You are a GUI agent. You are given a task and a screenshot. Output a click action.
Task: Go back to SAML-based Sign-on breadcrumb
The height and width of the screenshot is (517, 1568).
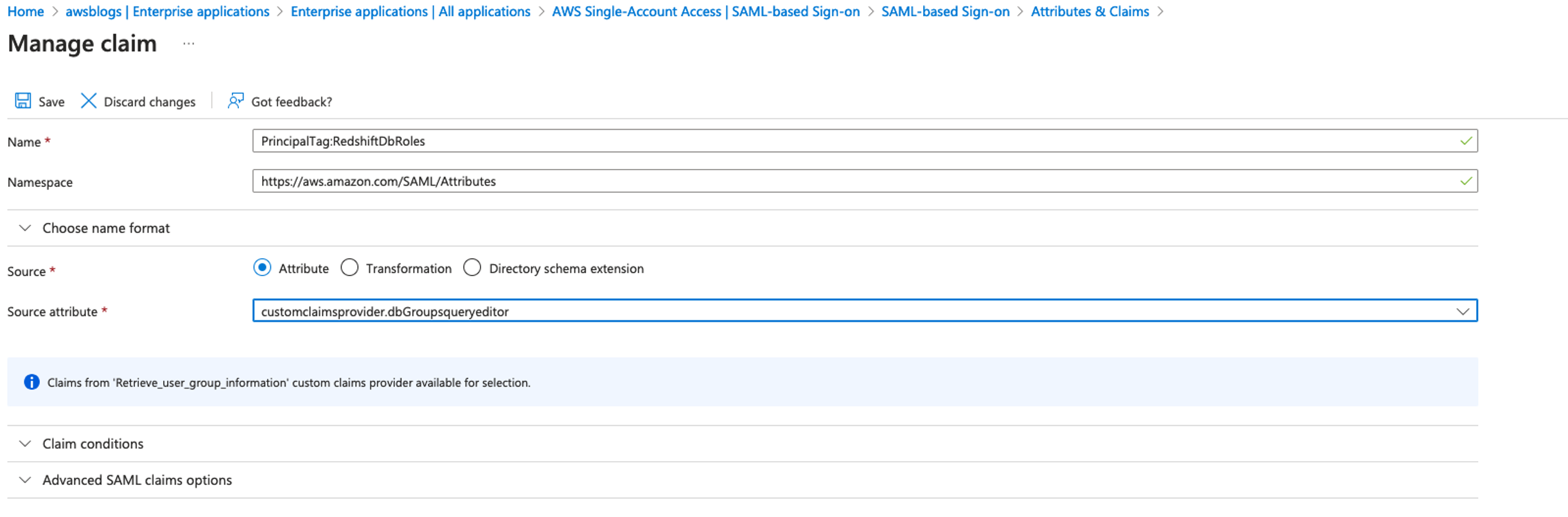[x=946, y=12]
